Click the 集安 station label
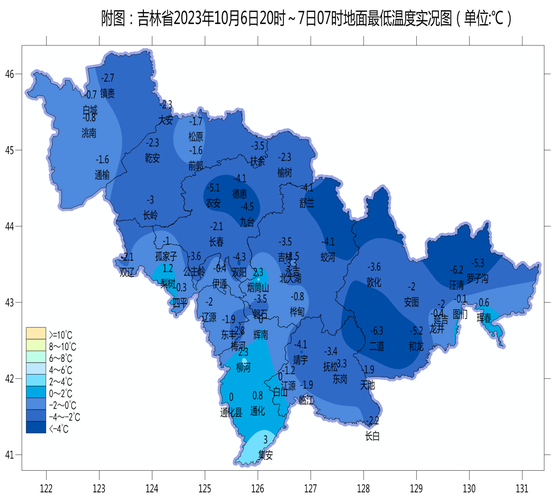Image resolution: width=553 pixels, height=500 pixels. (266, 455)
